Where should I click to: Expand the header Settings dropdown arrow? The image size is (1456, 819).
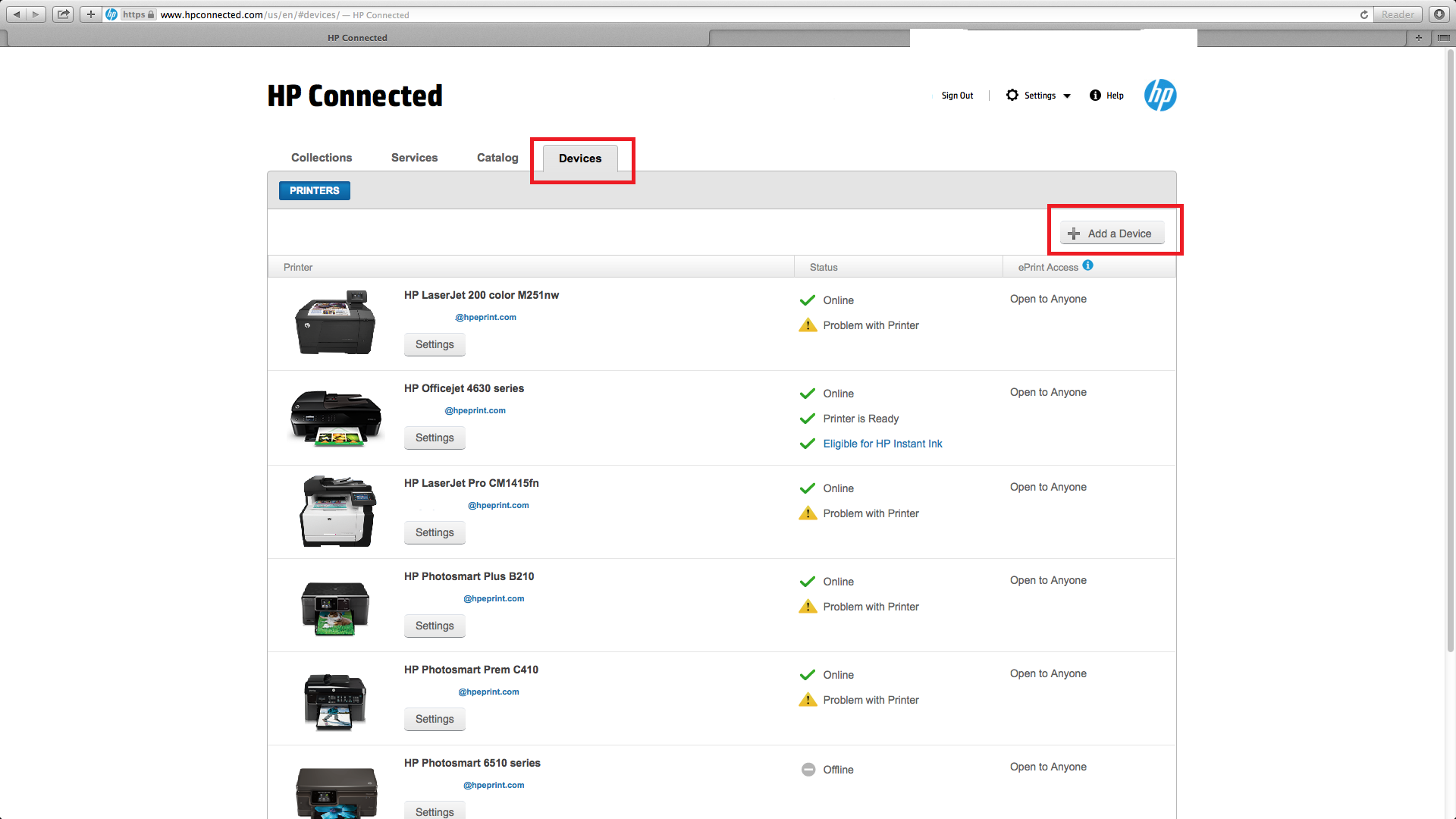click(1067, 96)
